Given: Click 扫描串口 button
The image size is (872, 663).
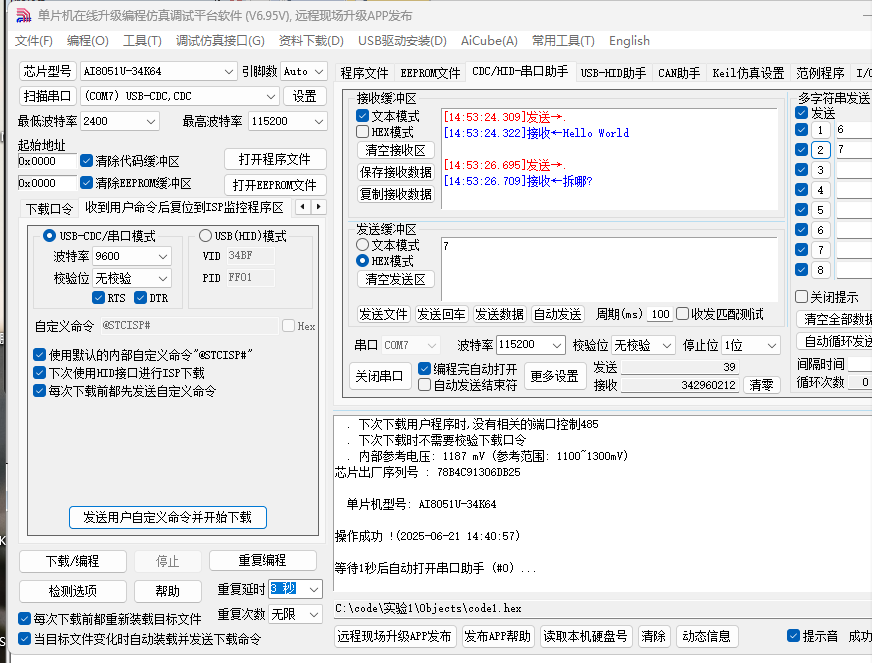Looking at the screenshot, I should (x=47, y=96).
